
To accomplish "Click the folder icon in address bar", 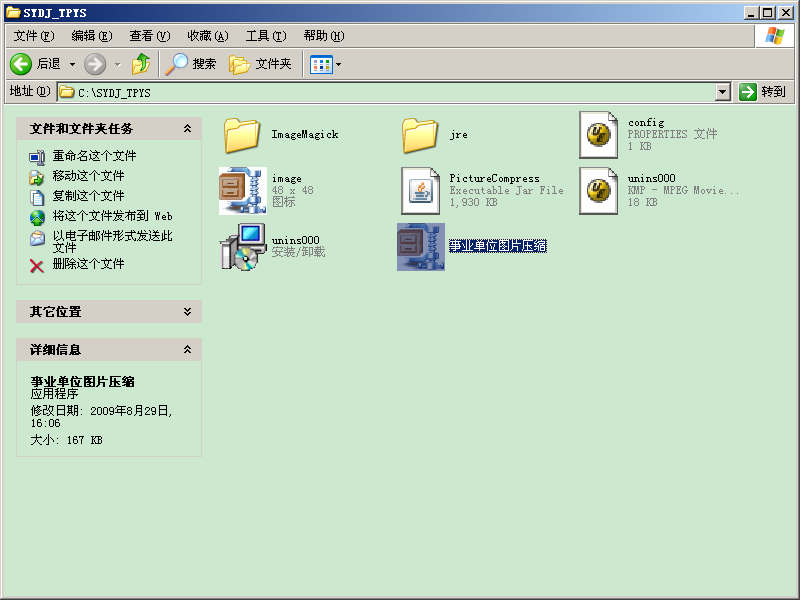I will 67,92.
